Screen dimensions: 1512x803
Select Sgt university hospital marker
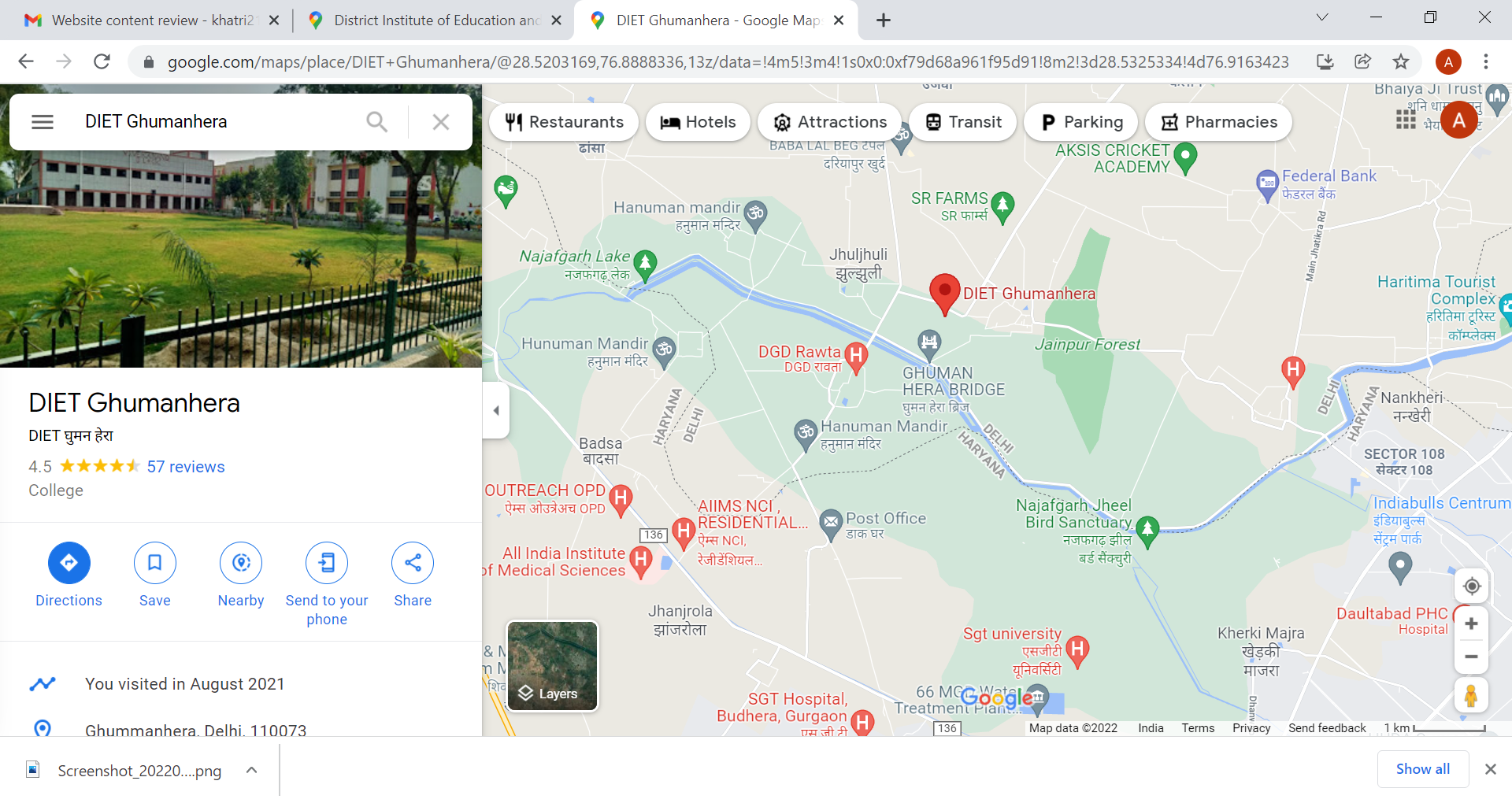(1077, 651)
